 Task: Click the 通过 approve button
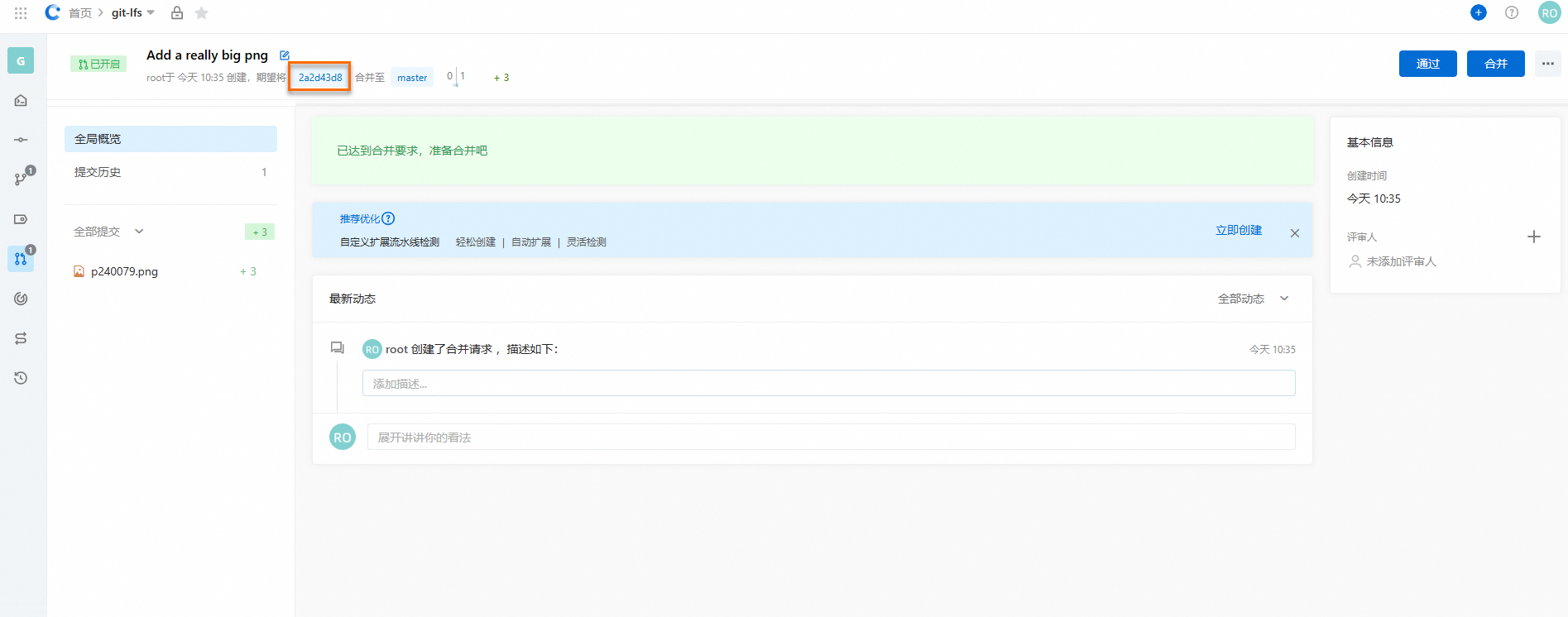point(1427,64)
